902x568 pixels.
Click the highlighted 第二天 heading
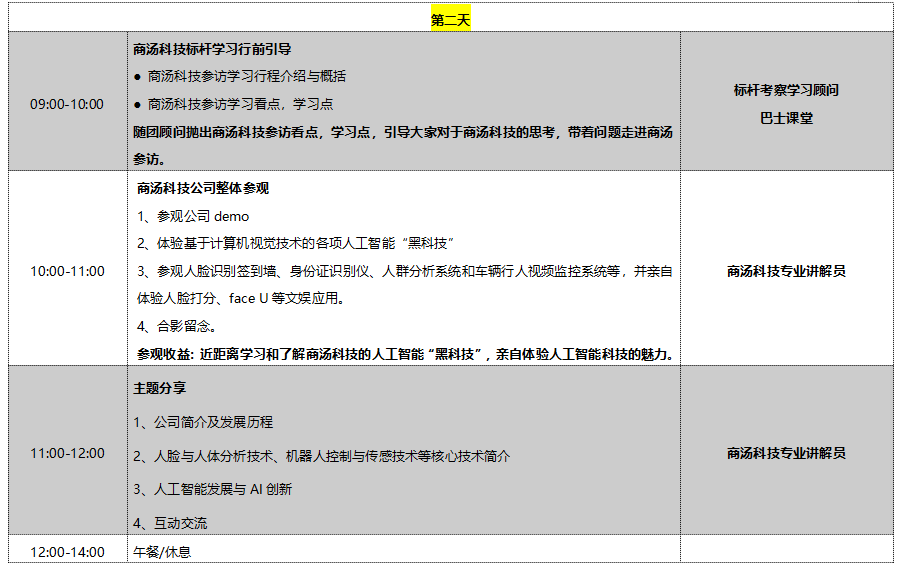[x=450, y=20]
